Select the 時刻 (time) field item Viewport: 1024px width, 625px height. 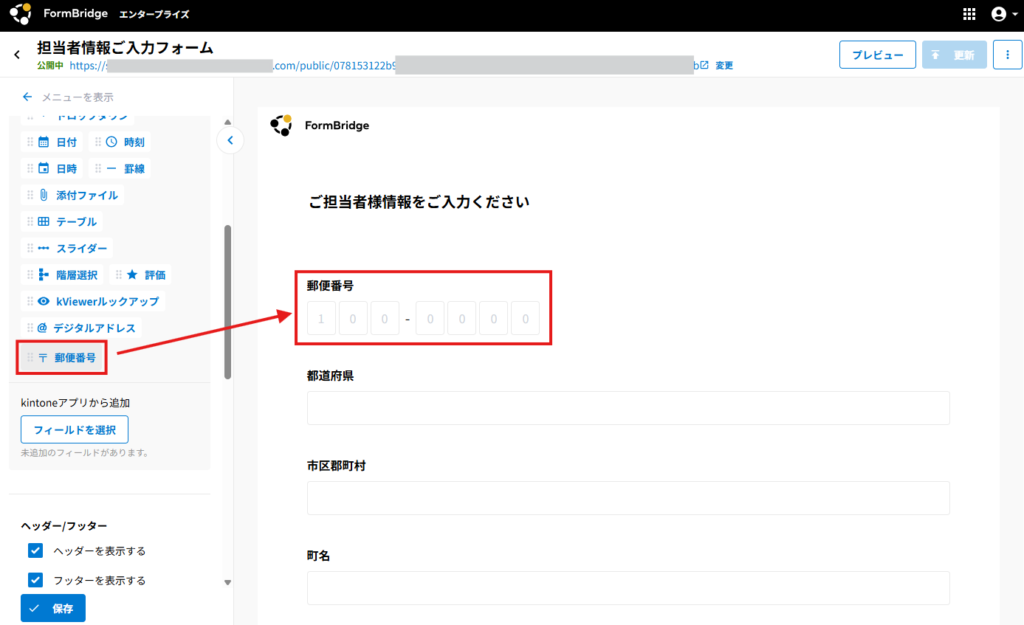pyautogui.click(x=125, y=142)
